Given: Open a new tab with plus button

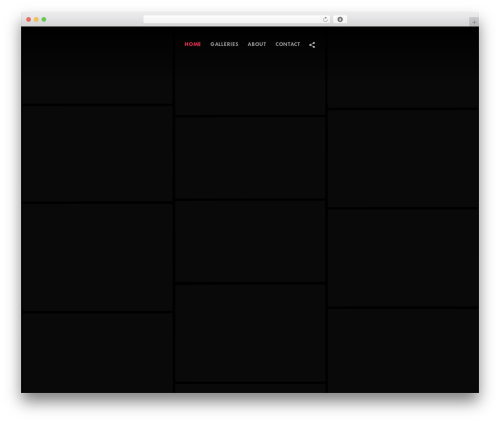Looking at the screenshot, I should (x=474, y=22).
